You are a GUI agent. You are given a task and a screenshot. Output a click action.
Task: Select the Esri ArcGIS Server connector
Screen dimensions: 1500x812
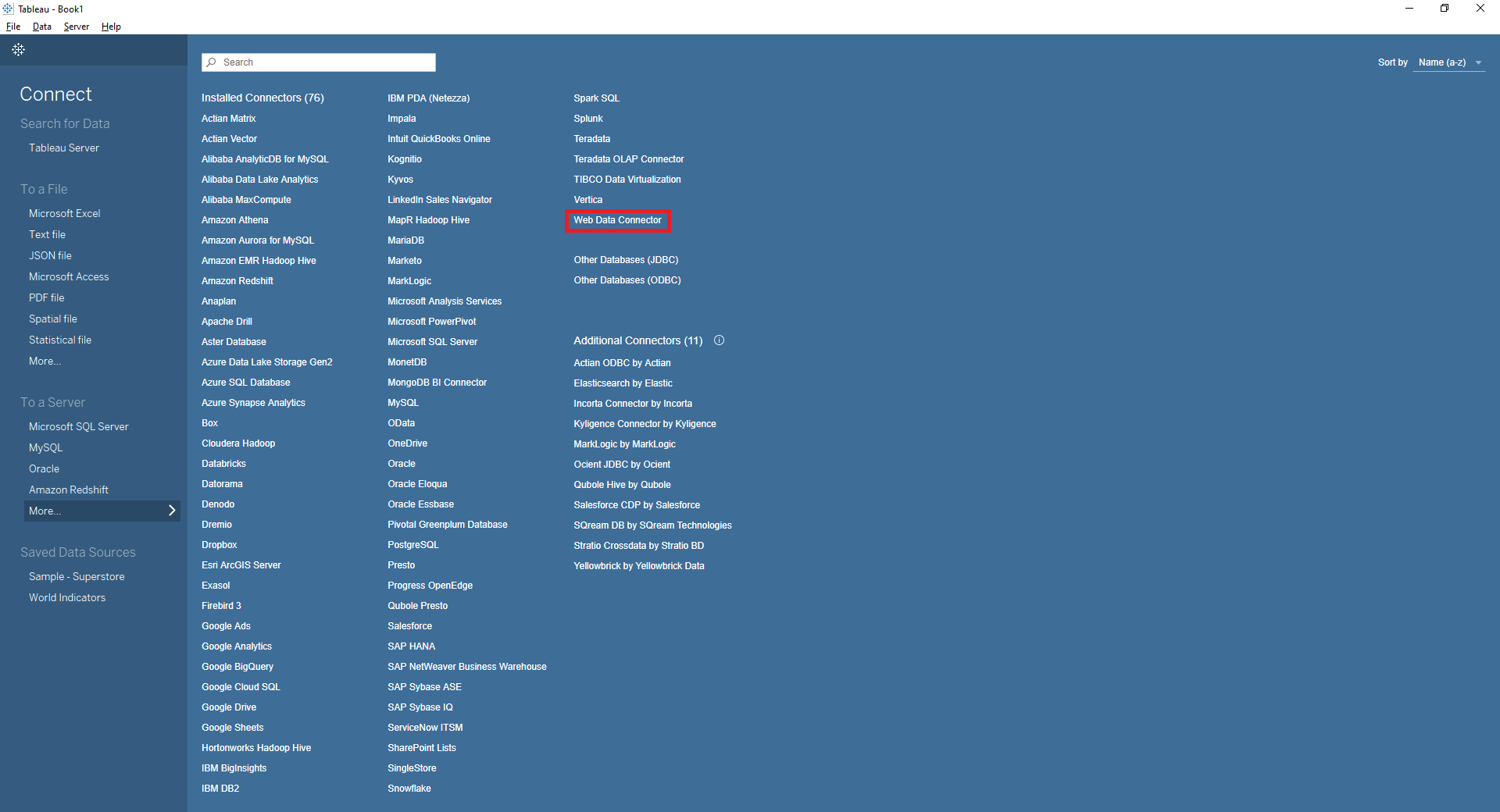[x=241, y=565]
